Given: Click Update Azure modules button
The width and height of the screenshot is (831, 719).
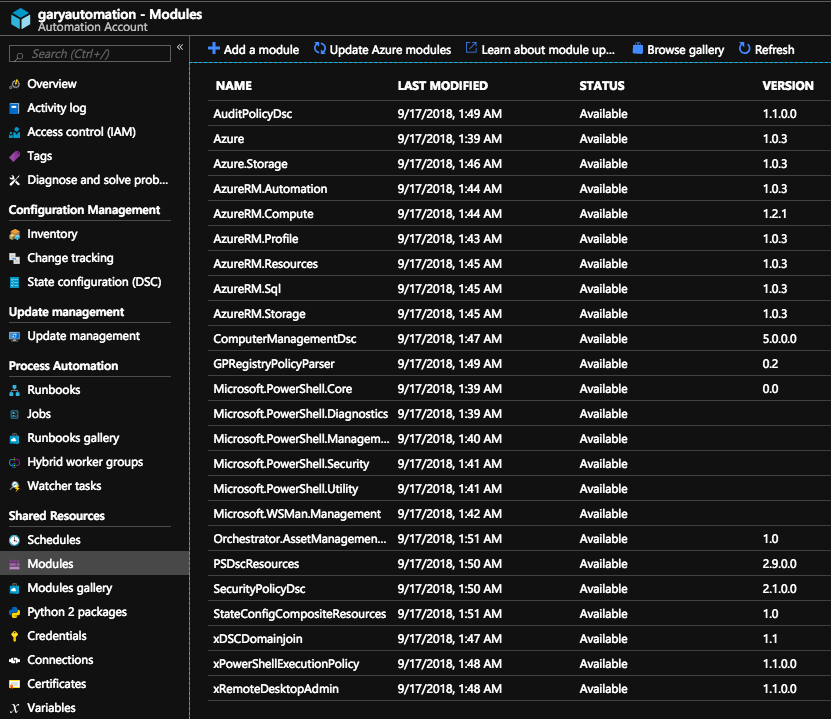Looking at the screenshot, I should [x=382, y=49].
